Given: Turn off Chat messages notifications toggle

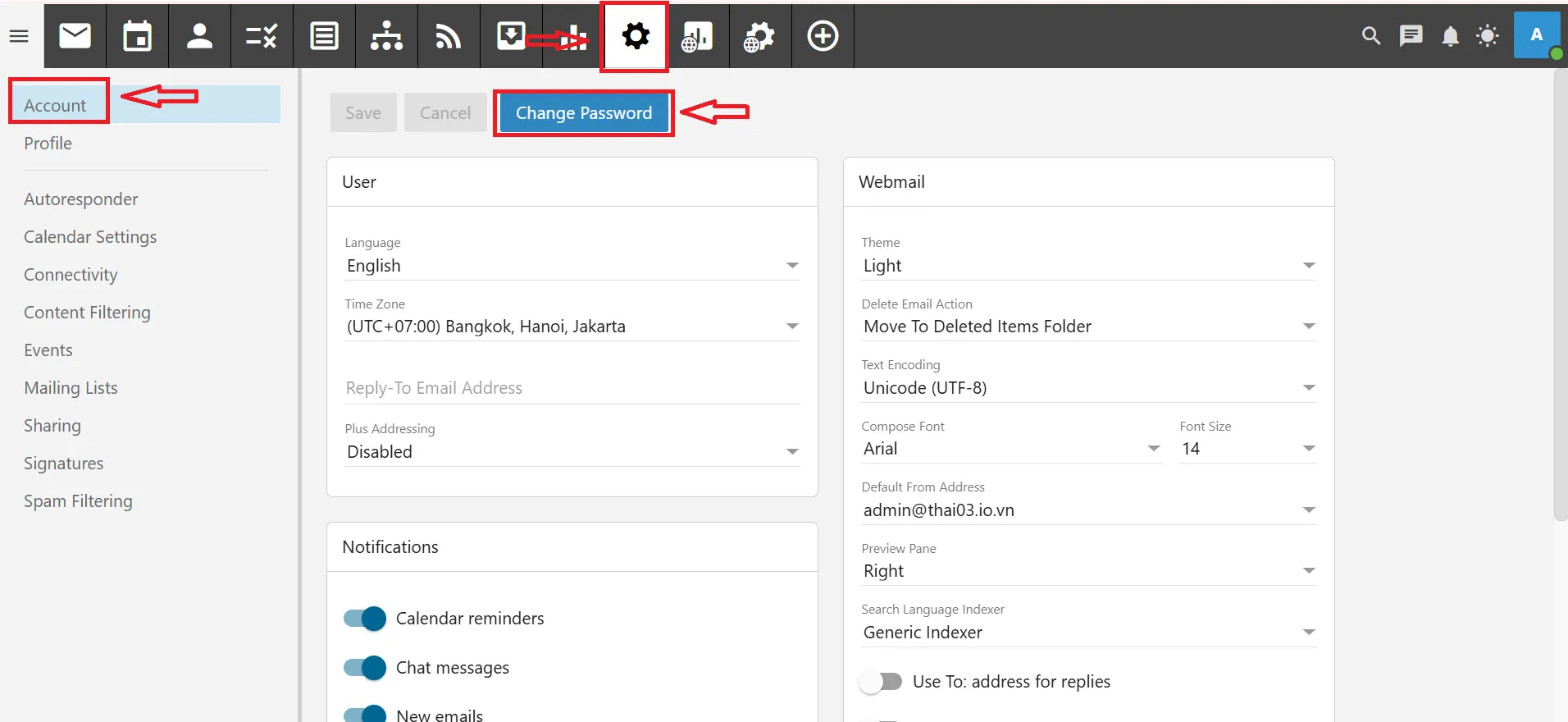Looking at the screenshot, I should [365, 668].
